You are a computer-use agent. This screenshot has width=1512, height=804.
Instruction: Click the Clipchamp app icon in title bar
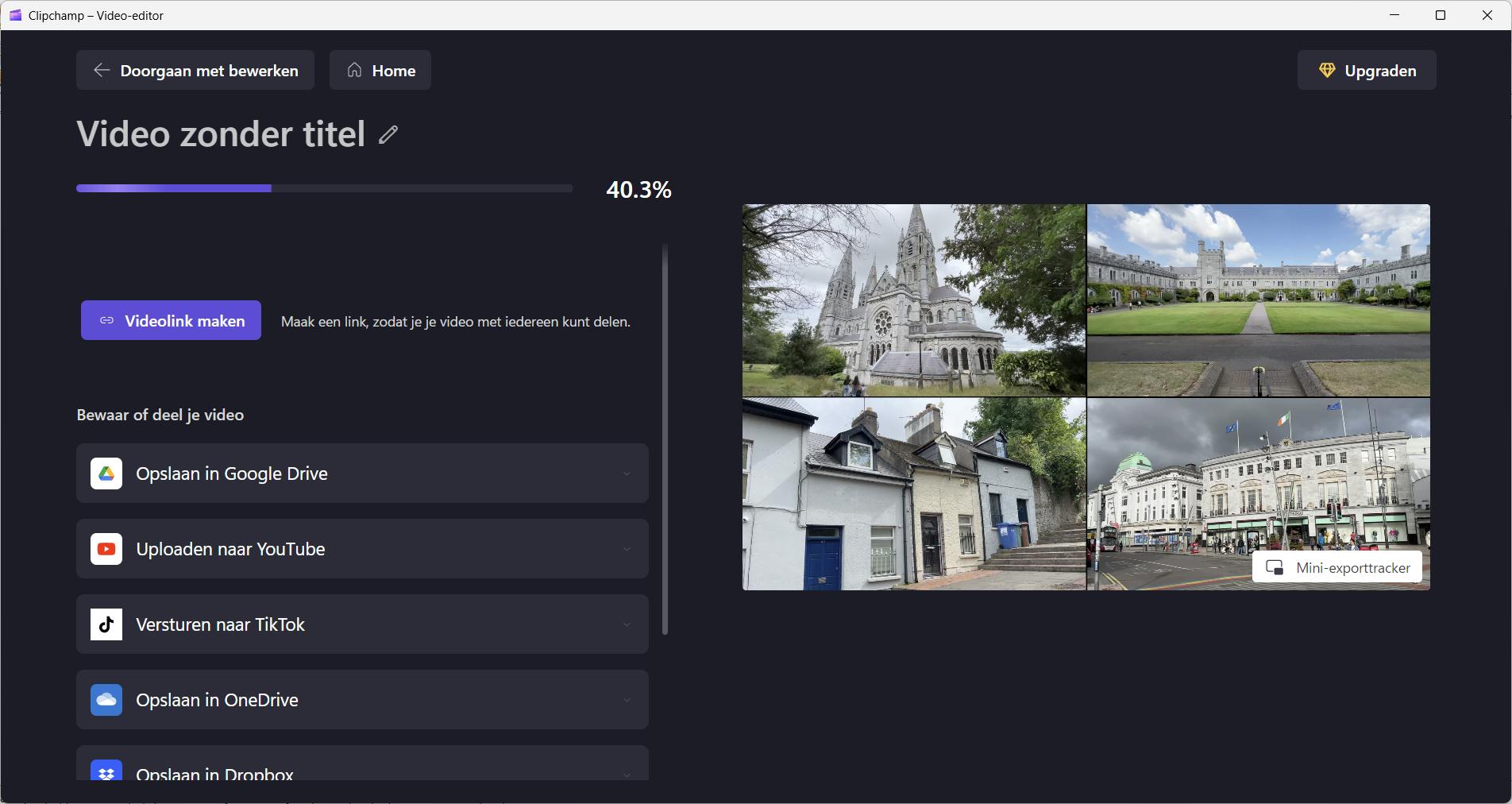(15, 15)
